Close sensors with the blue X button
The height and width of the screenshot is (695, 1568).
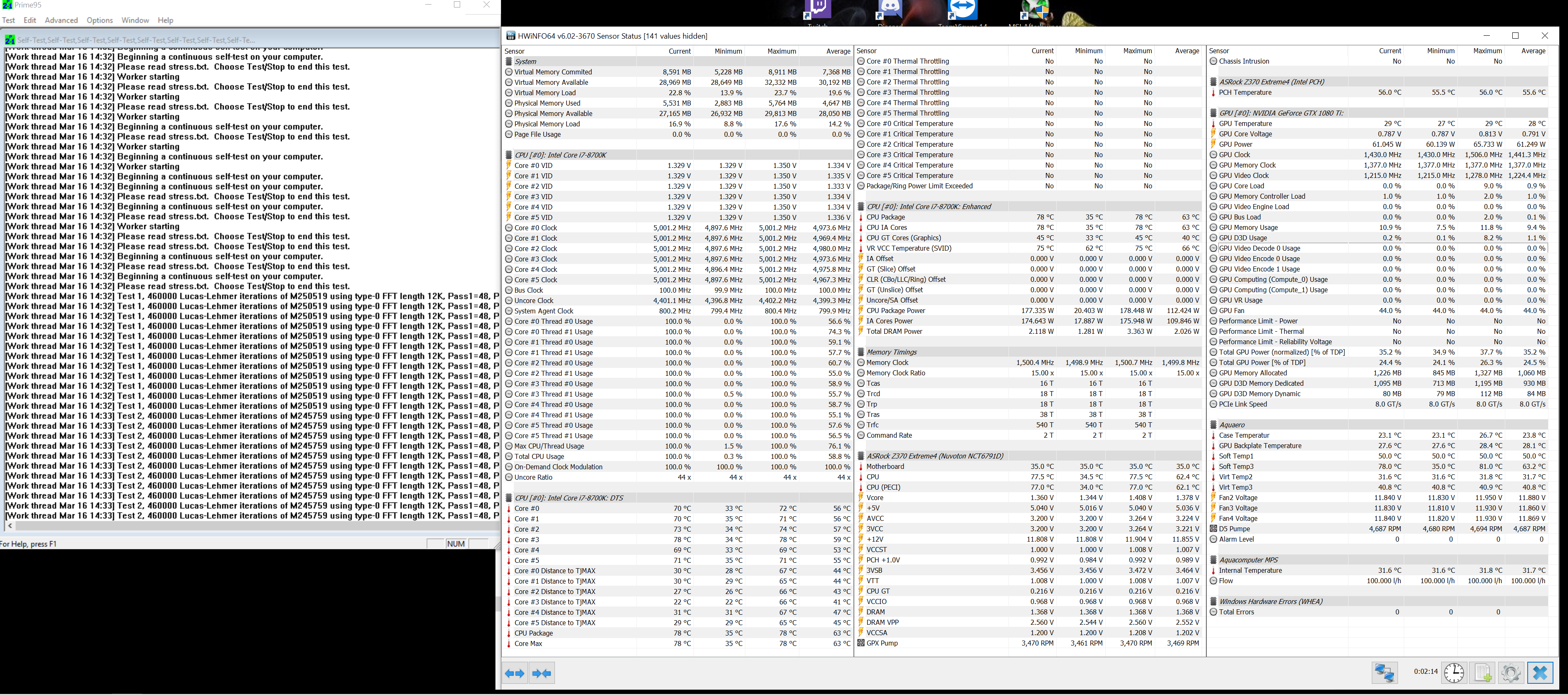point(1540,673)
